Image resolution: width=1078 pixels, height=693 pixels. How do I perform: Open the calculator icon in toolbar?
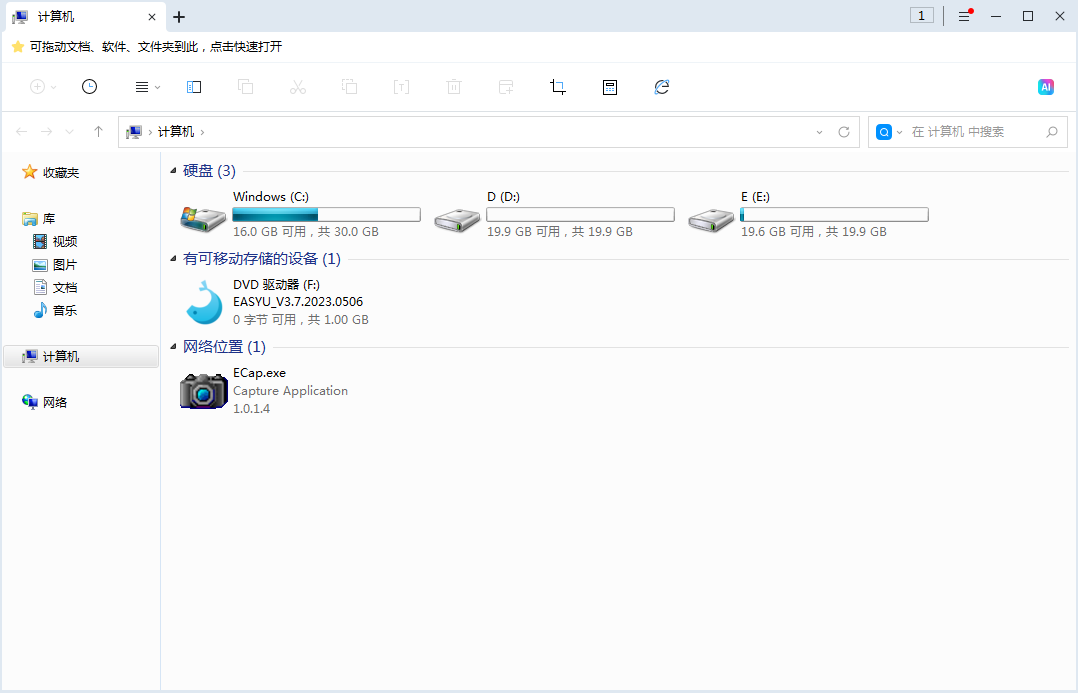(610, 87)
